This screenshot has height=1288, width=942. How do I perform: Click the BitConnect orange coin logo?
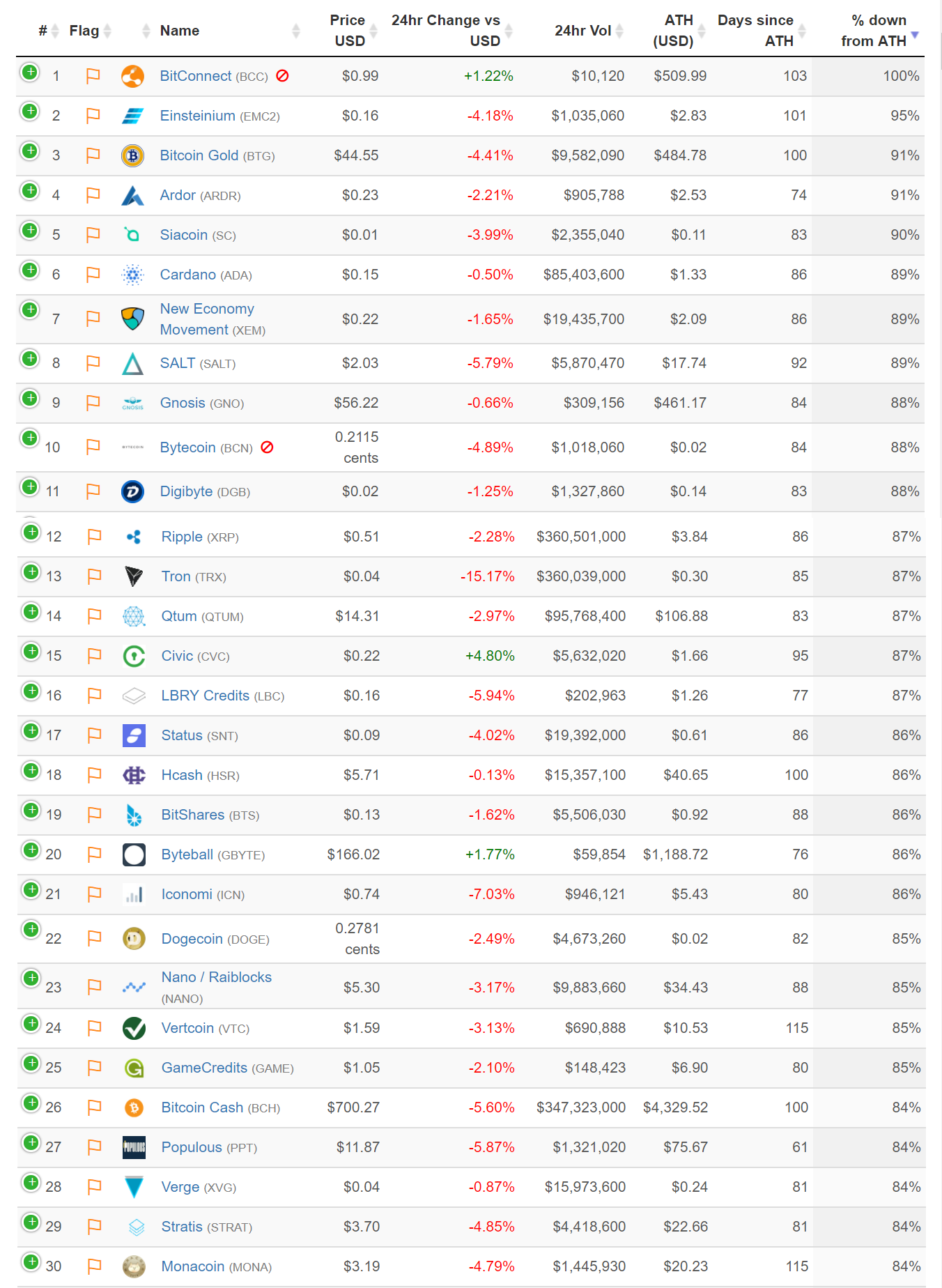[132, 76]
